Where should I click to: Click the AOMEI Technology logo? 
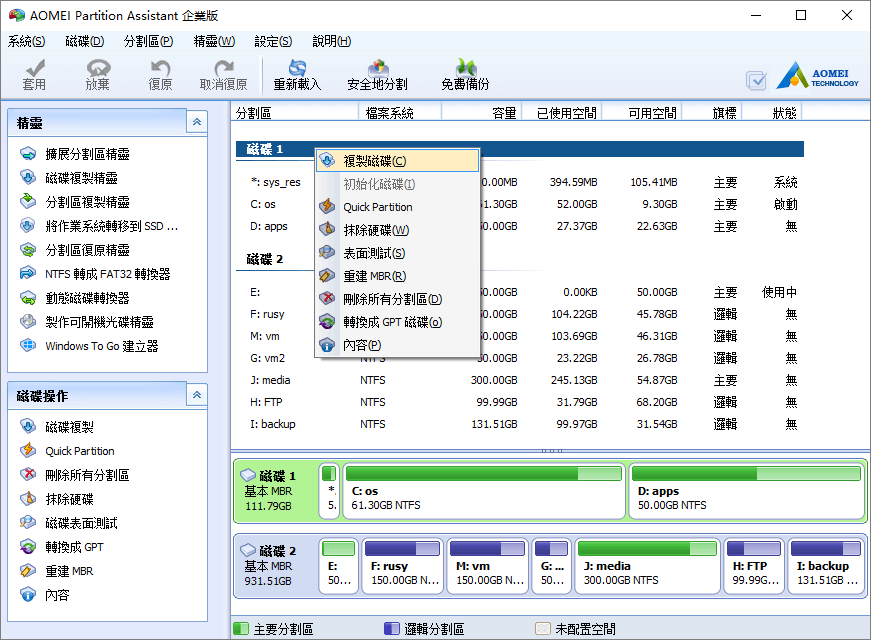coord(818,76)
